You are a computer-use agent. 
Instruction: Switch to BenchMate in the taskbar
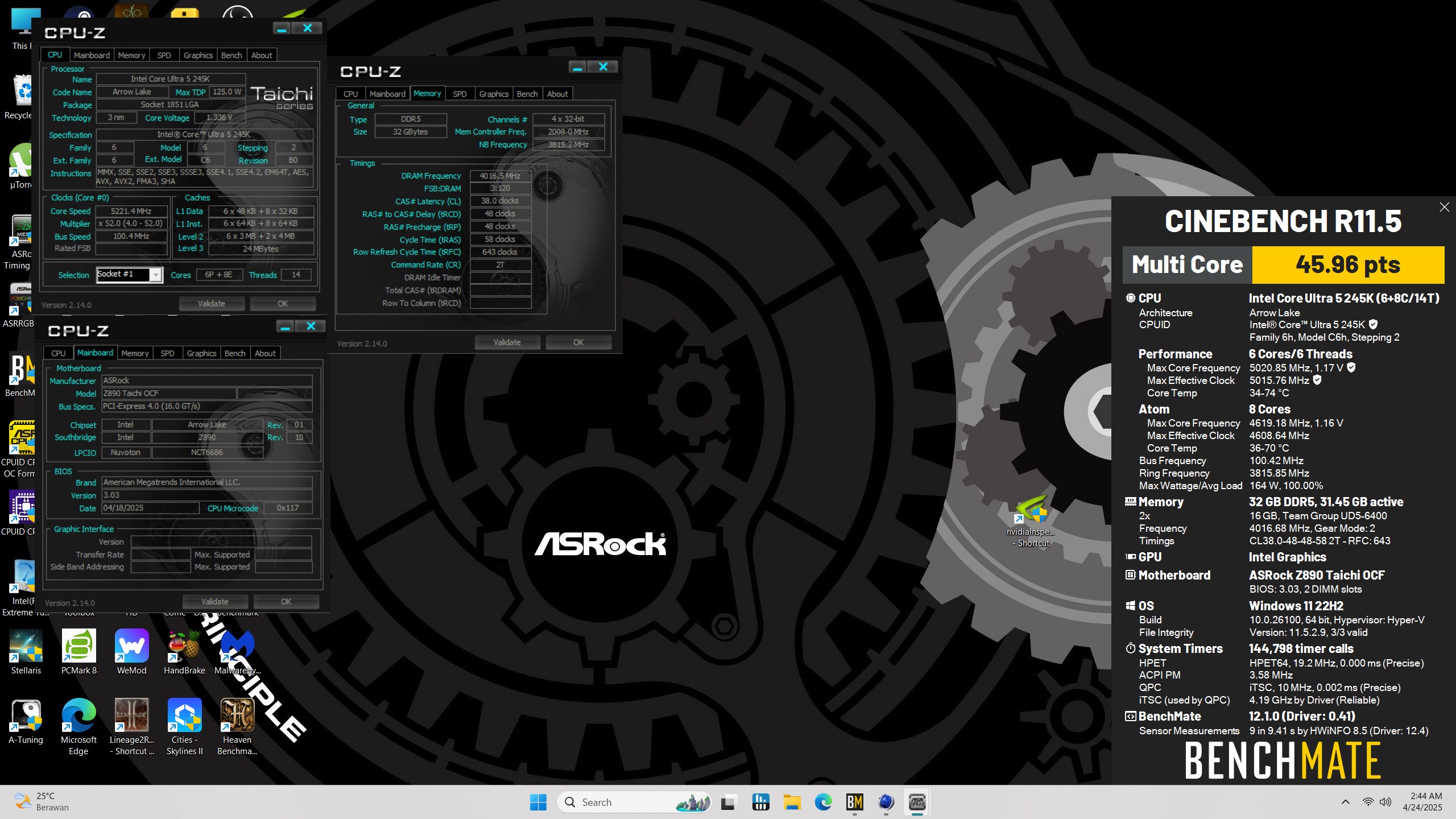click(855, 803)
